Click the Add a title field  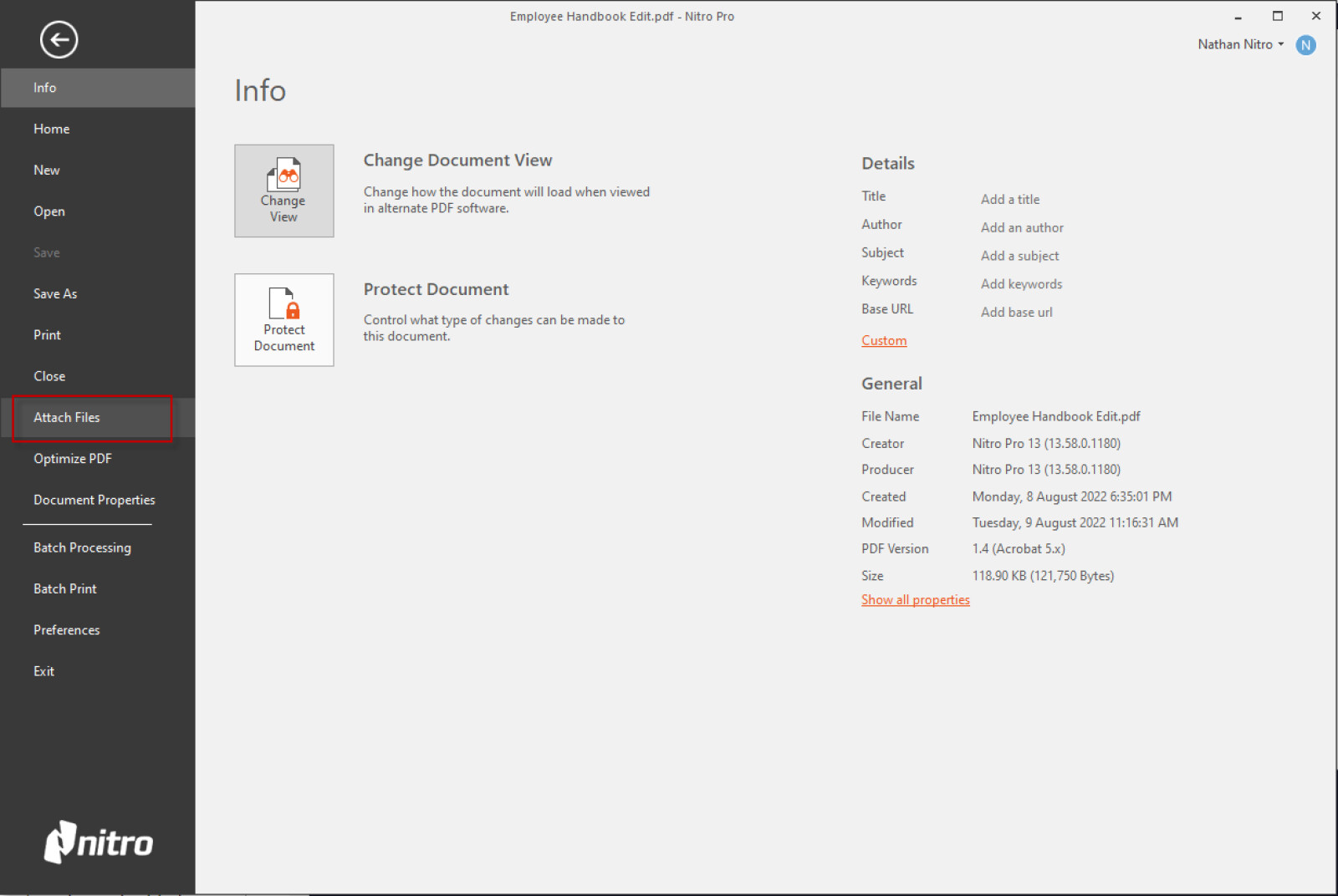[1010, 199]
